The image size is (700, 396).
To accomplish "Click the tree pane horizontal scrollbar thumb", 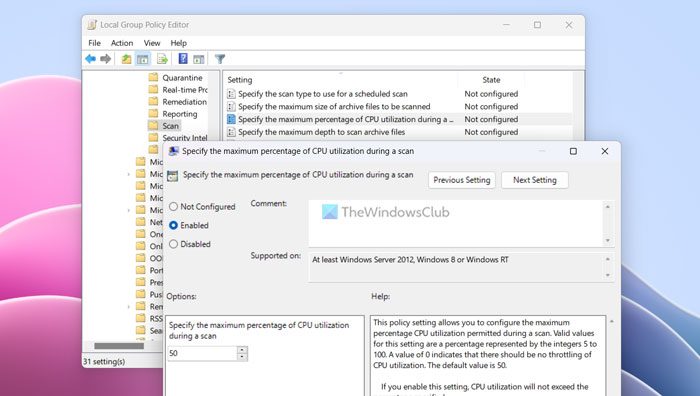I will point(119,346).
